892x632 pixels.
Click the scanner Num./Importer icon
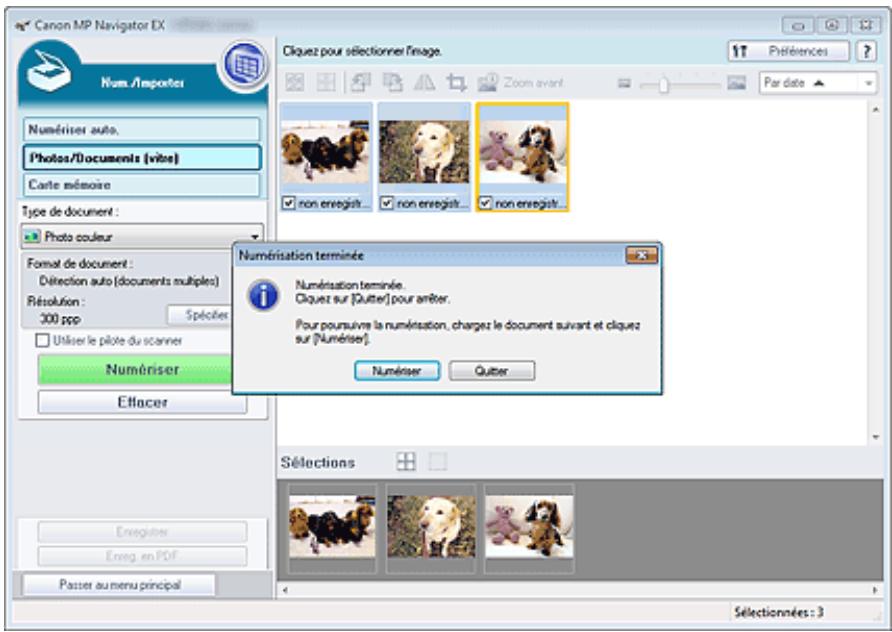click(50, 71)
